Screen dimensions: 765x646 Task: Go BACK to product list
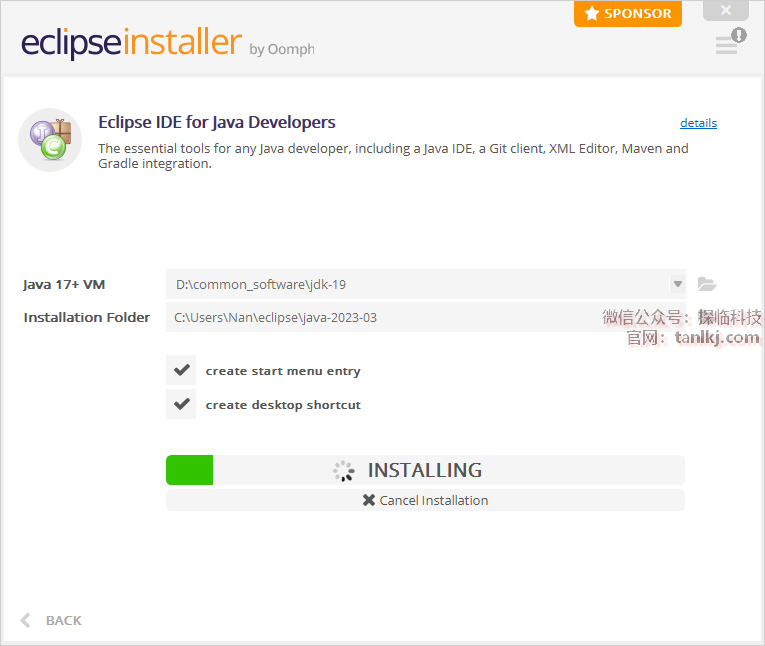[51, 620]
